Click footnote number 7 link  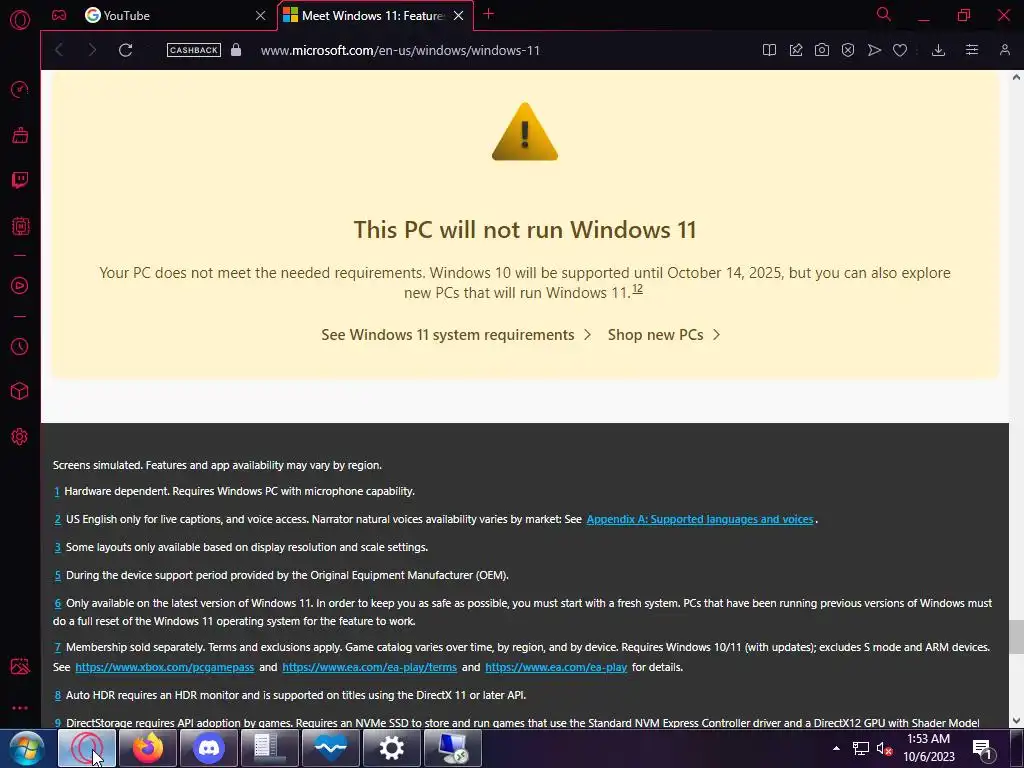pyautogui.click(x=57, y=647)
